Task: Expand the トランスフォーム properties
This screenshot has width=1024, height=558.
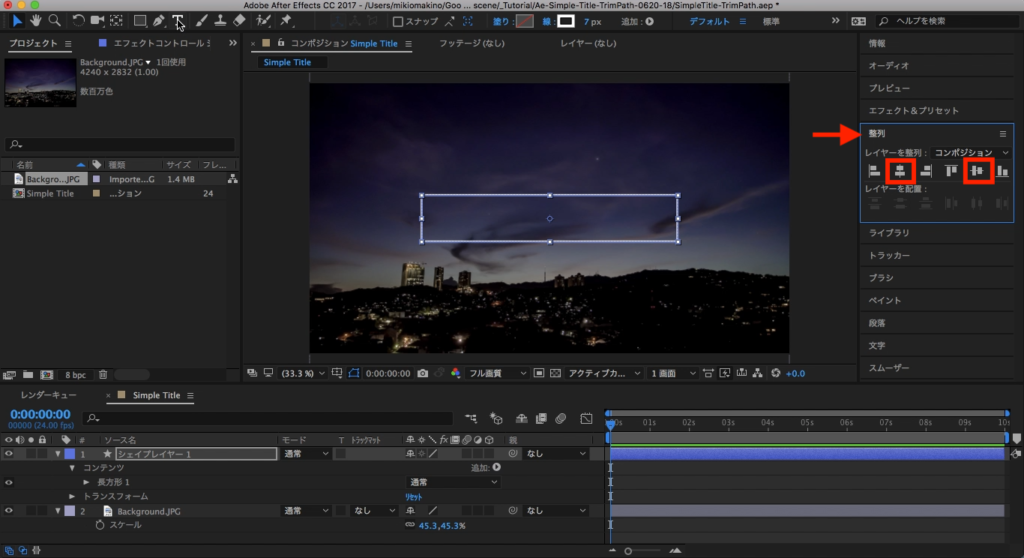Action: pyautogui.click(x=72, y=496)
